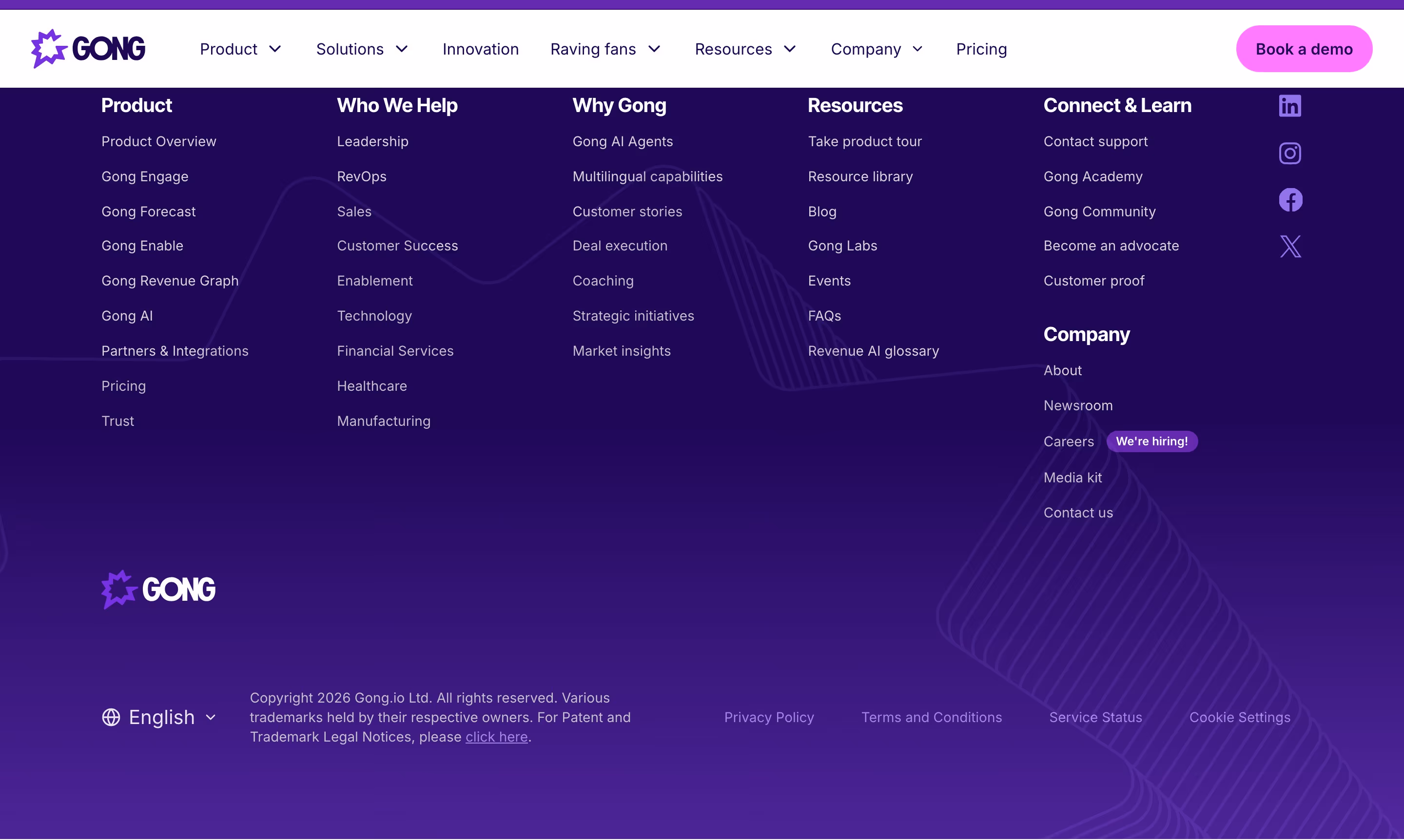Open Gong Forecast link
This screenshot has width=1404, height=840.
(148, 211)
